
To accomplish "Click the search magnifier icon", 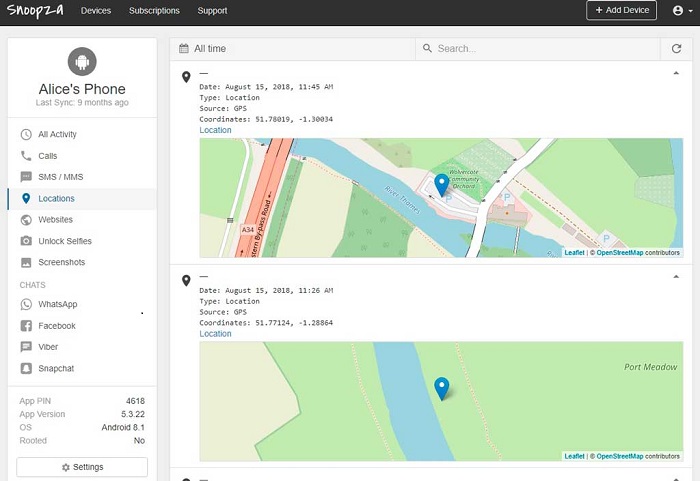I will [x=427, y=48].
